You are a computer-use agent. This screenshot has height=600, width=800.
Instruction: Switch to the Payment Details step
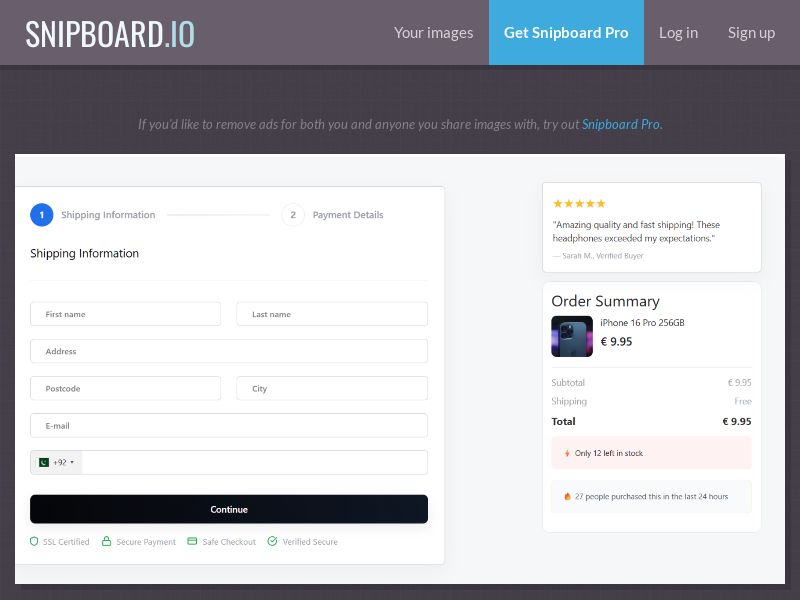[x=348, y=214]
